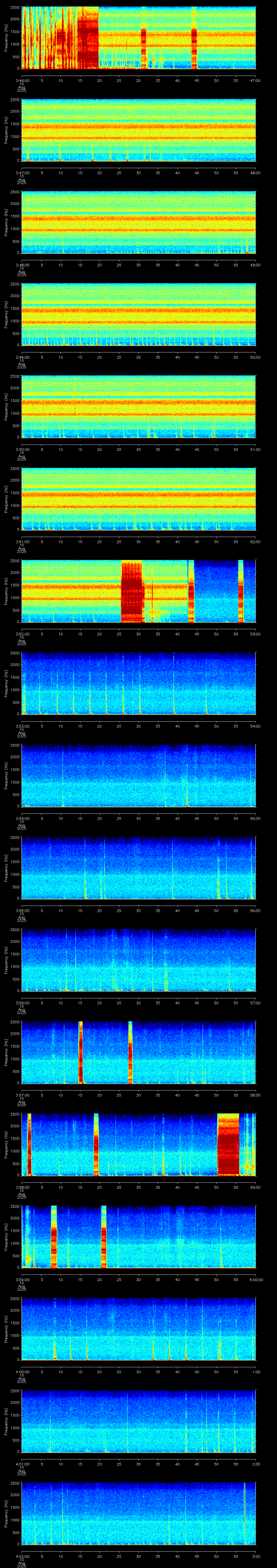Click the spectrogram panel starting at 3:51:00
The image size is (277, 1568).
(x=138, y=499)
